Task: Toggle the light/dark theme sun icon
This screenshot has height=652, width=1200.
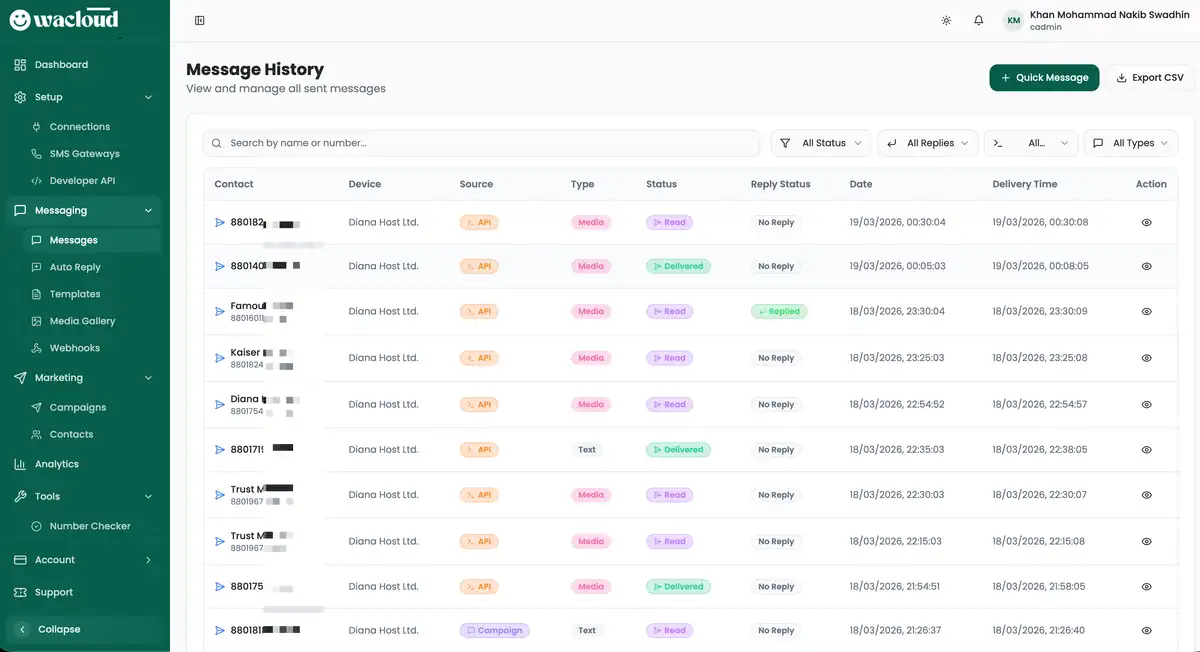Action: pyautogui.click(x=946, y=21)
